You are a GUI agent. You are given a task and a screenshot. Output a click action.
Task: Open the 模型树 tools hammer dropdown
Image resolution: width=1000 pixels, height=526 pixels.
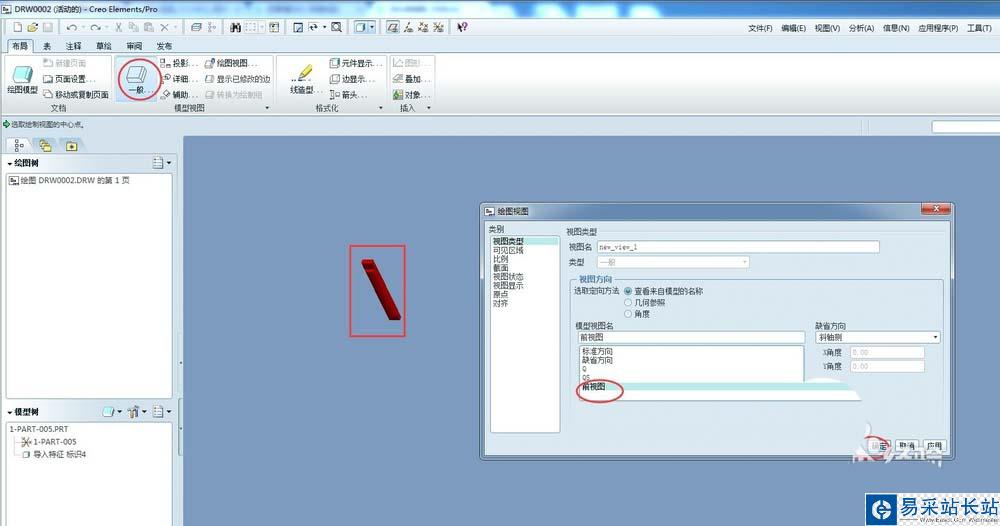137,412
